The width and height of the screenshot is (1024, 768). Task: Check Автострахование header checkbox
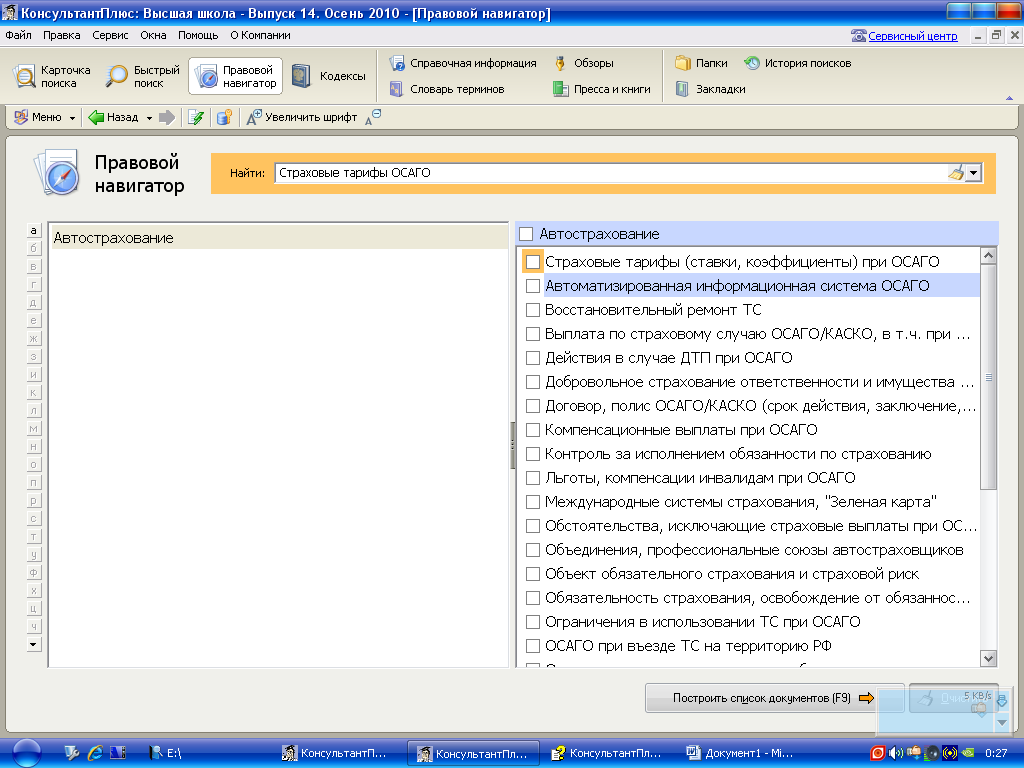526,234
